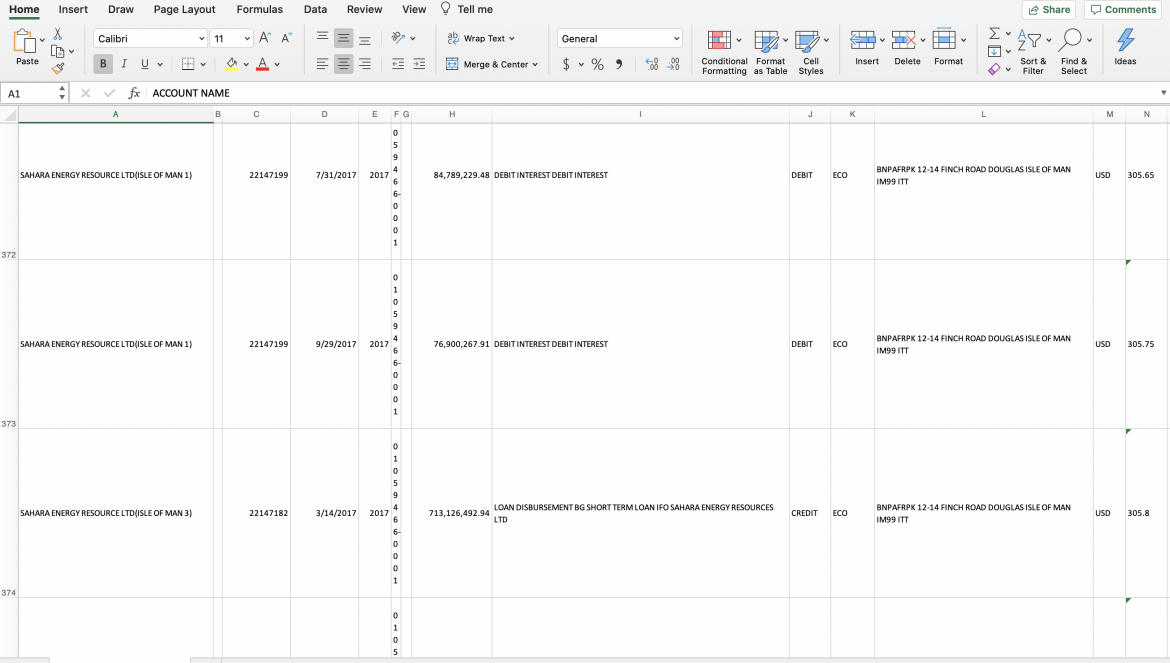Switch to the Formulas tab
Viewport: 1170px width, 663px height.
tap(260, 9)
